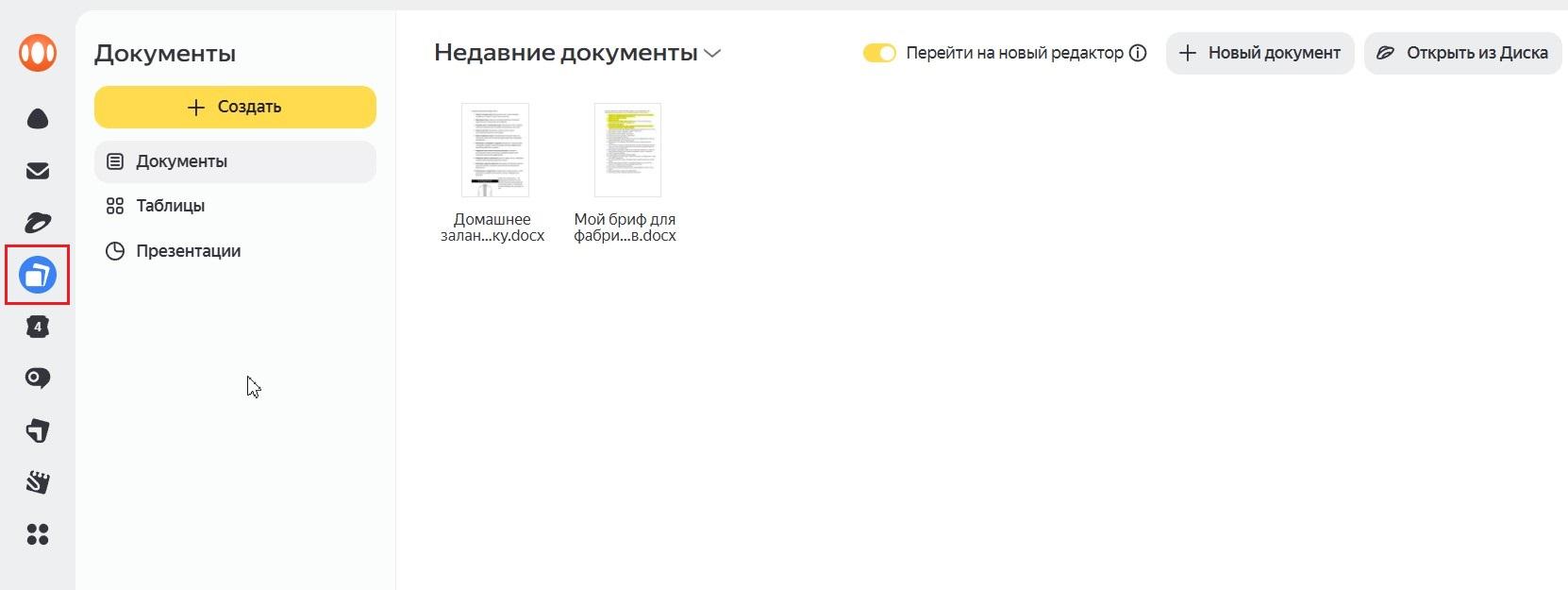Click the 'Новый документ' button

tap(1259, 53)
